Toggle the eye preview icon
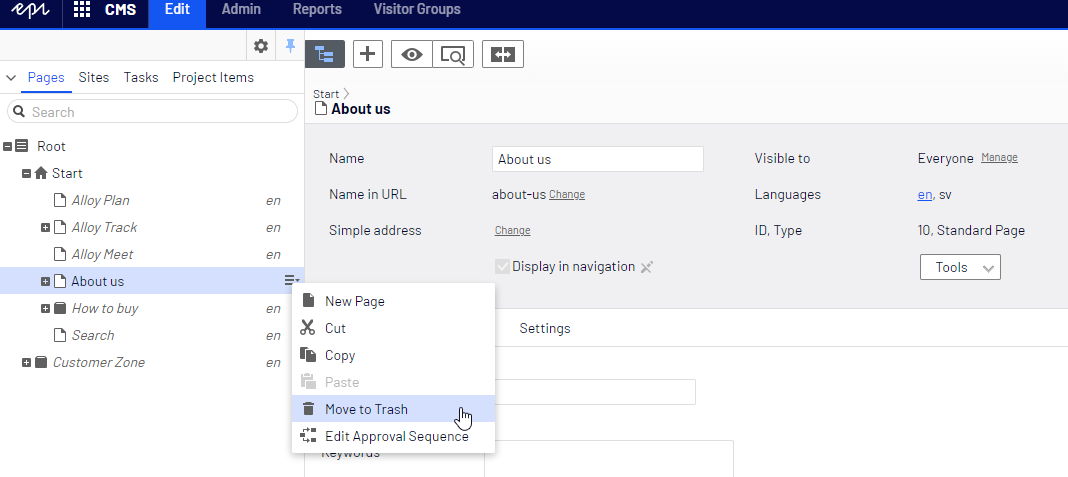This screenshot has height=477, width=1068. (x=412, y=55)
